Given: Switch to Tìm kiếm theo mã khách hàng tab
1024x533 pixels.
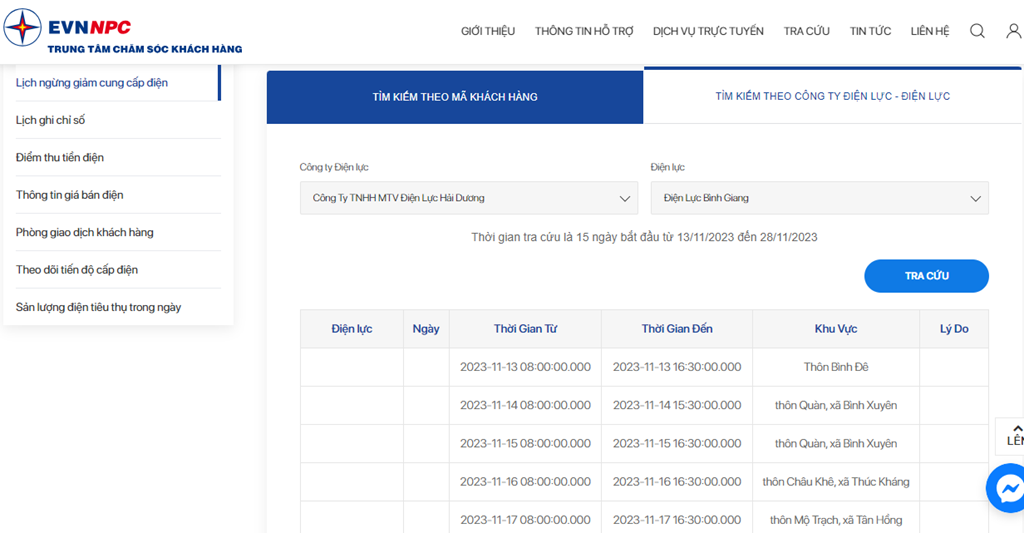Looking at the screenshot, I should [455, 97].
